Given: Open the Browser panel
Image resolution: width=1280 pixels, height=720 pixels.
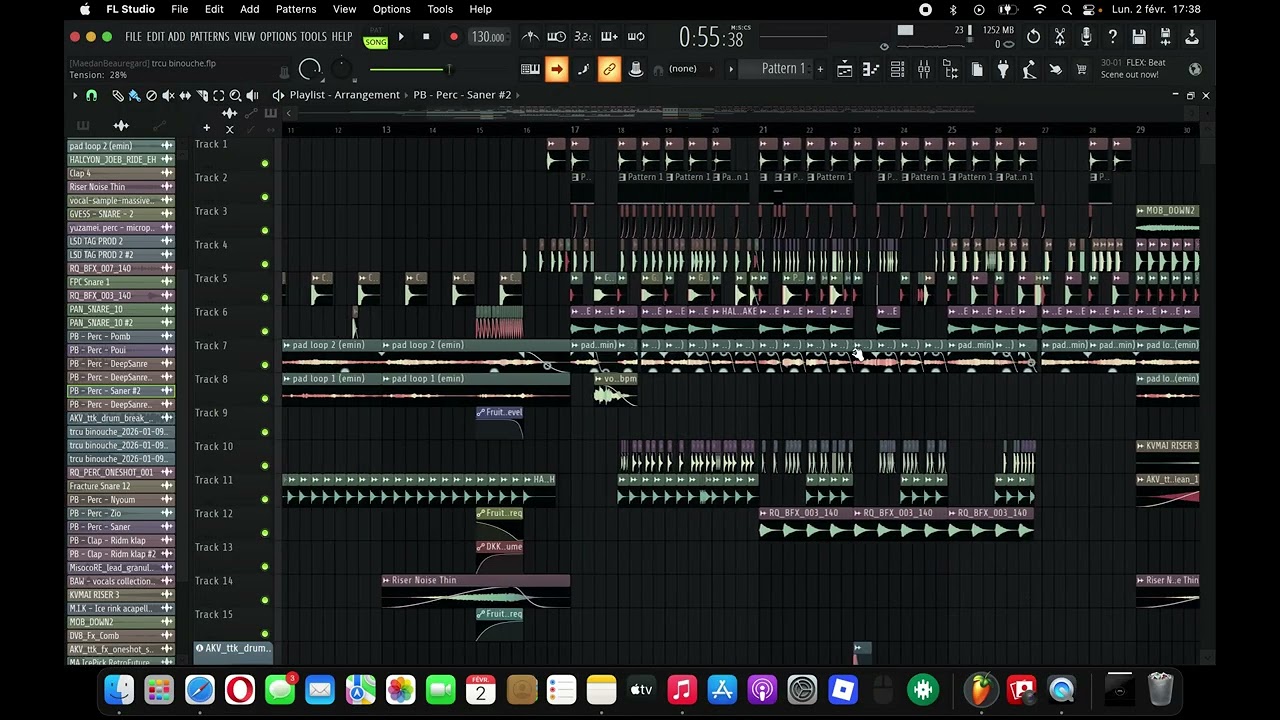Looking at the screenshot, I should coord(950,69).
